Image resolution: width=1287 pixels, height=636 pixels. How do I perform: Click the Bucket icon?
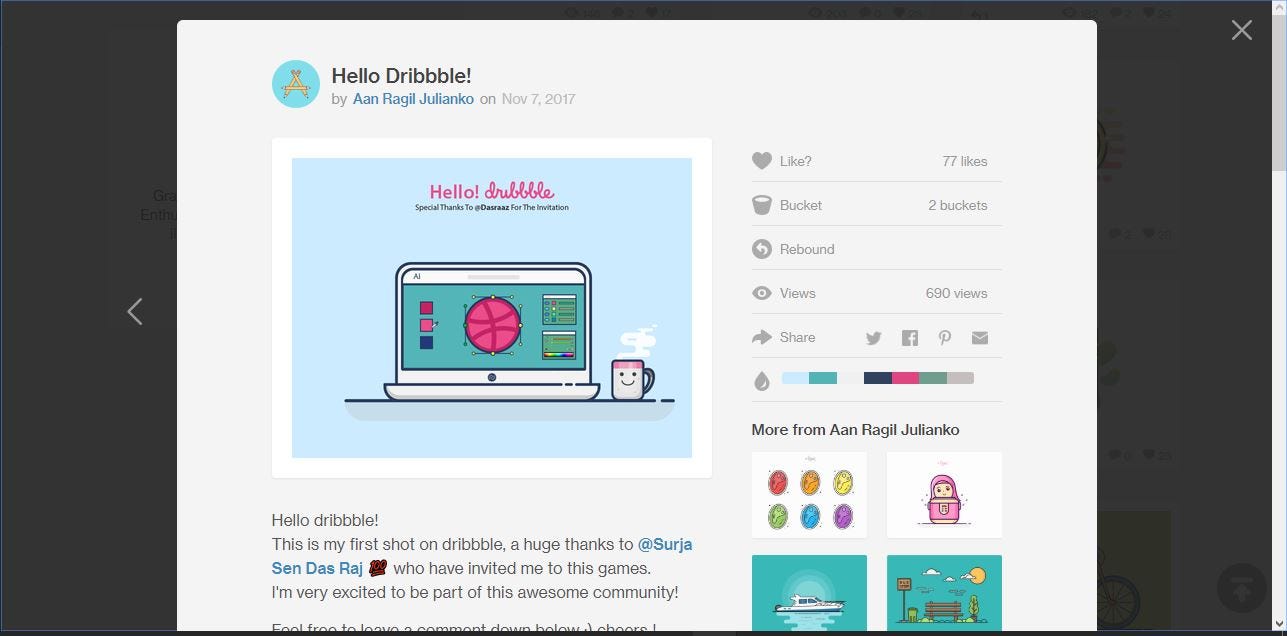[x=762, y=205]
